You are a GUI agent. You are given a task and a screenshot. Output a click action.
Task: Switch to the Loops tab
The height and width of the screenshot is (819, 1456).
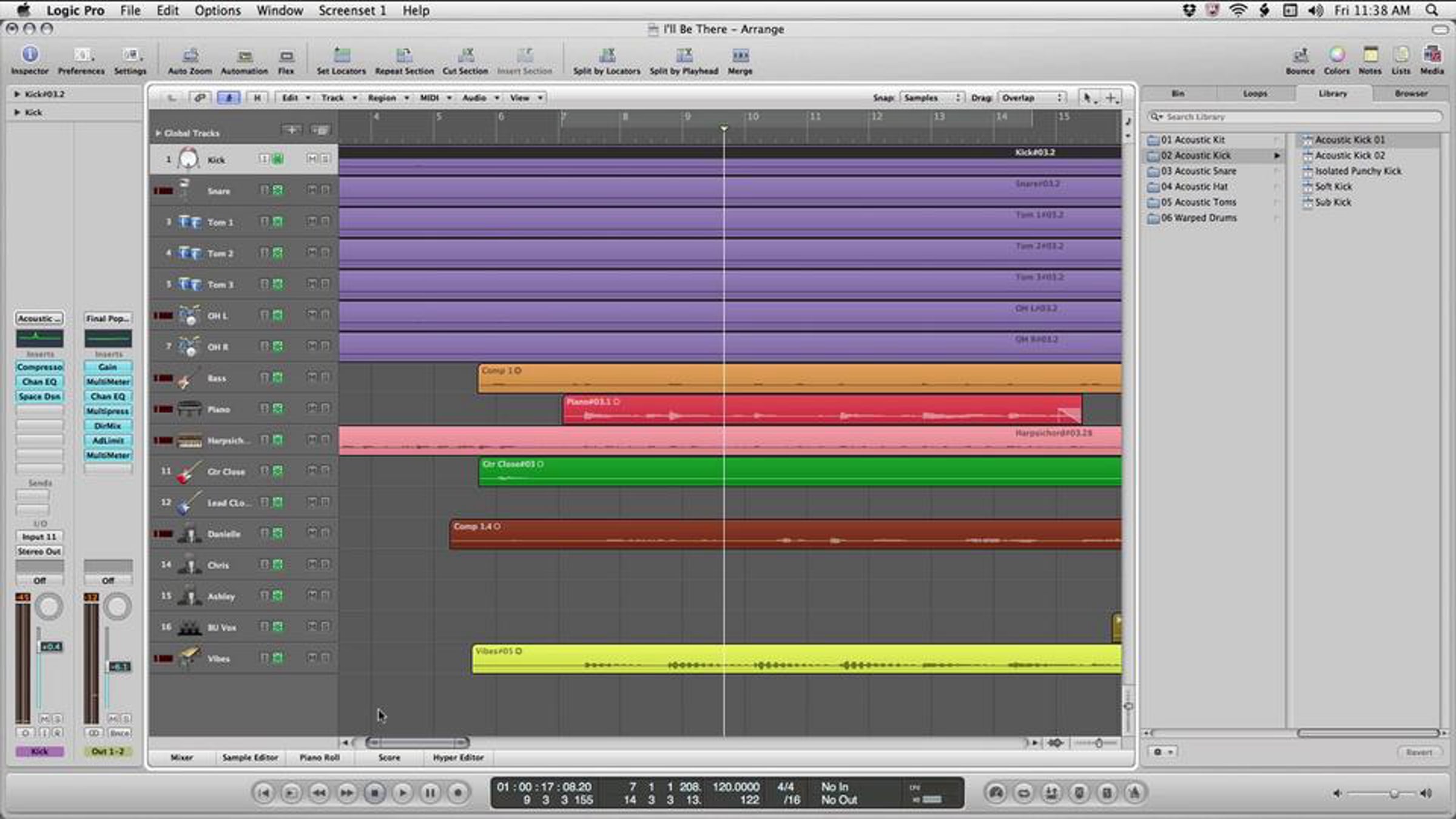(1255, 93)
